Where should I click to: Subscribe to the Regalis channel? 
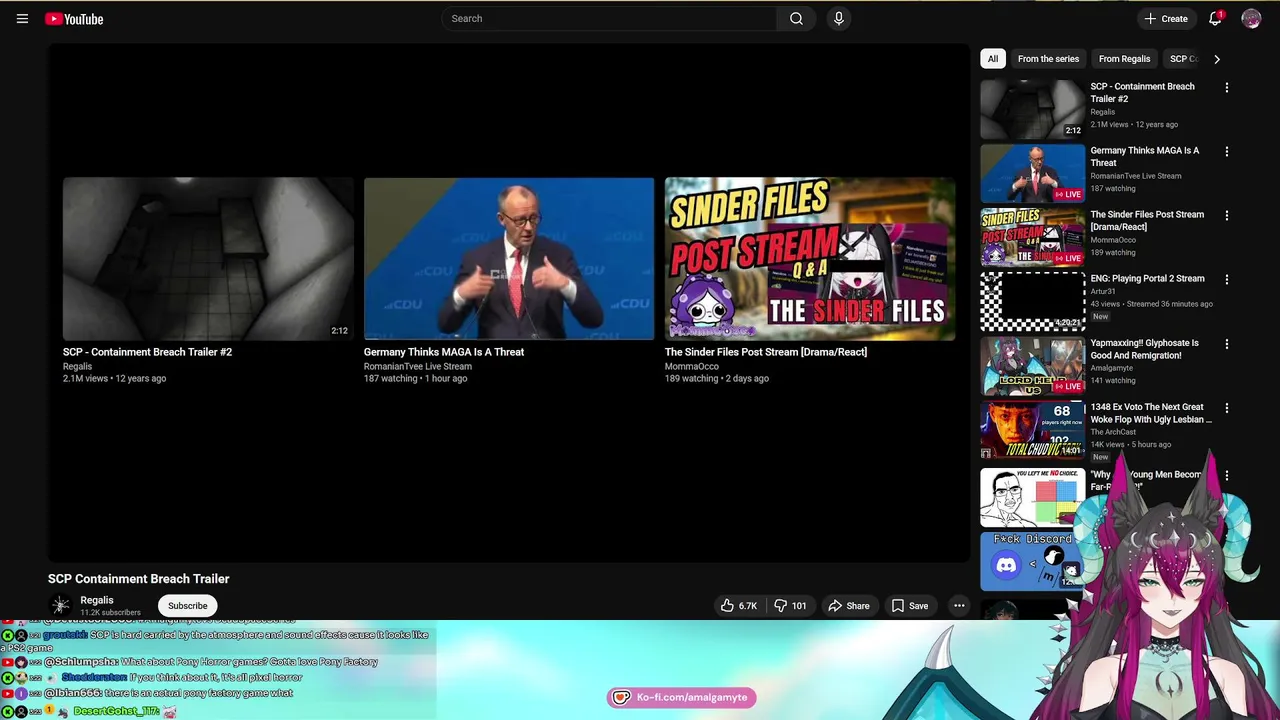[187, 605]
